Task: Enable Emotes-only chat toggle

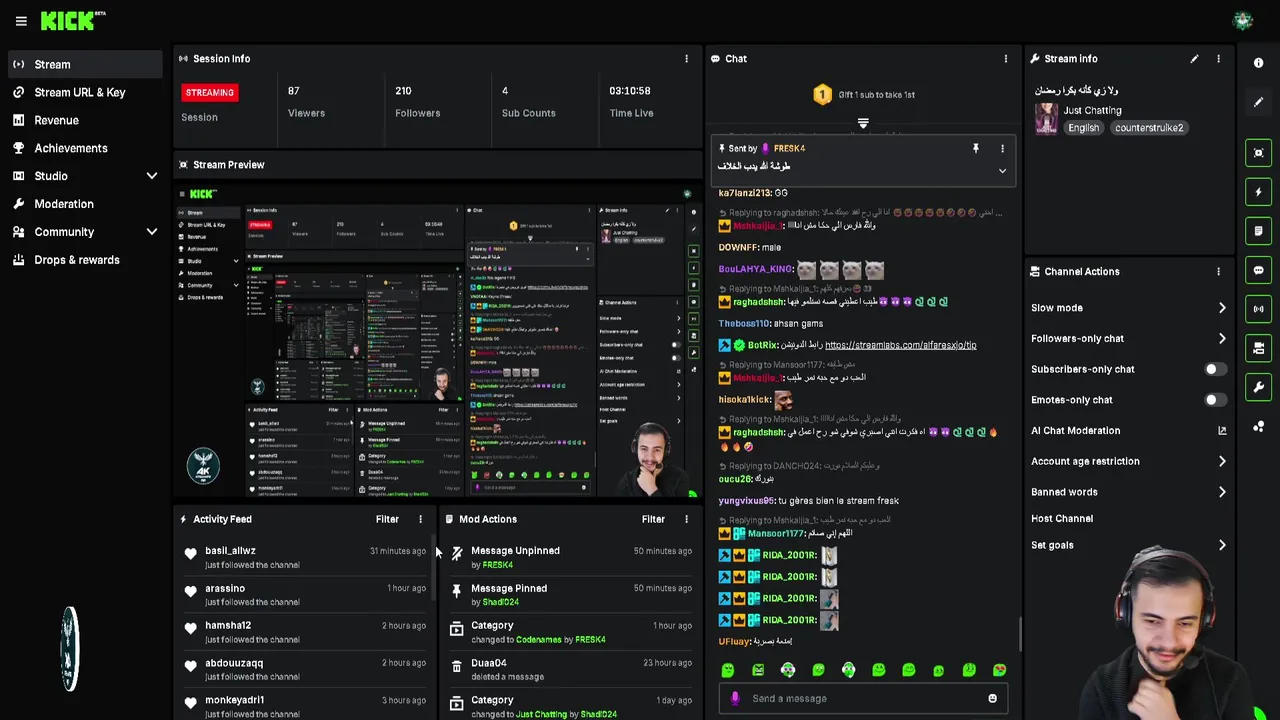Action: (x=1214, y=400)
